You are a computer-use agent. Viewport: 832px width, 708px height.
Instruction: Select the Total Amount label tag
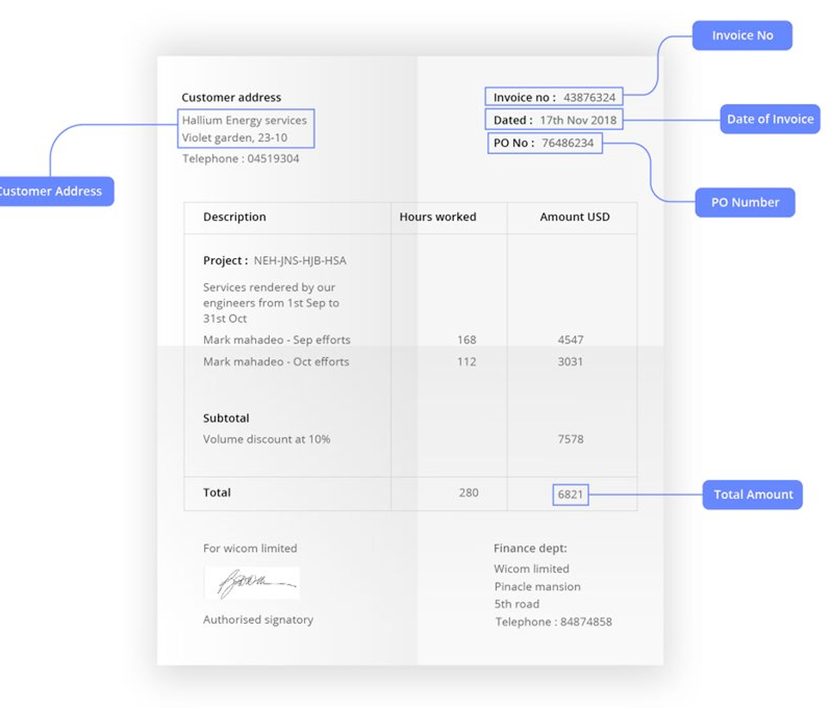(752, 494)
